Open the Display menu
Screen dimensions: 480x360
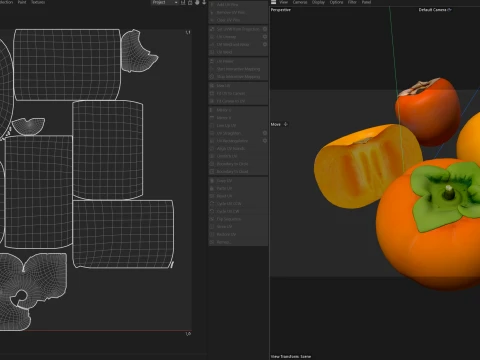pos(318,2)
